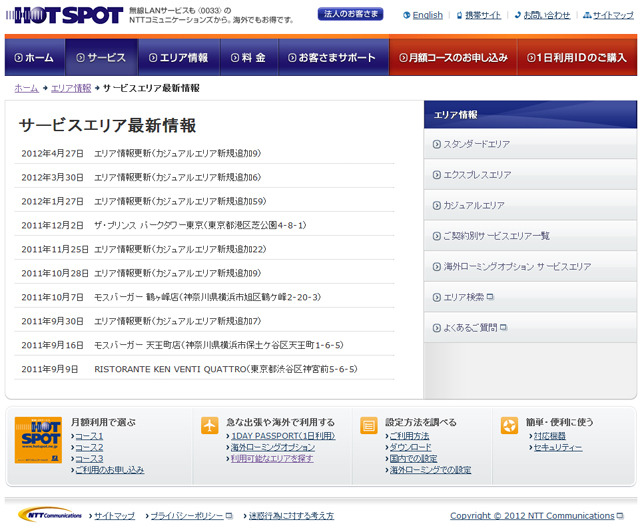Click the orange lifebuoy icon
Image resolution: width=640 pixels, height=530 pixels.
pos(509,425)
